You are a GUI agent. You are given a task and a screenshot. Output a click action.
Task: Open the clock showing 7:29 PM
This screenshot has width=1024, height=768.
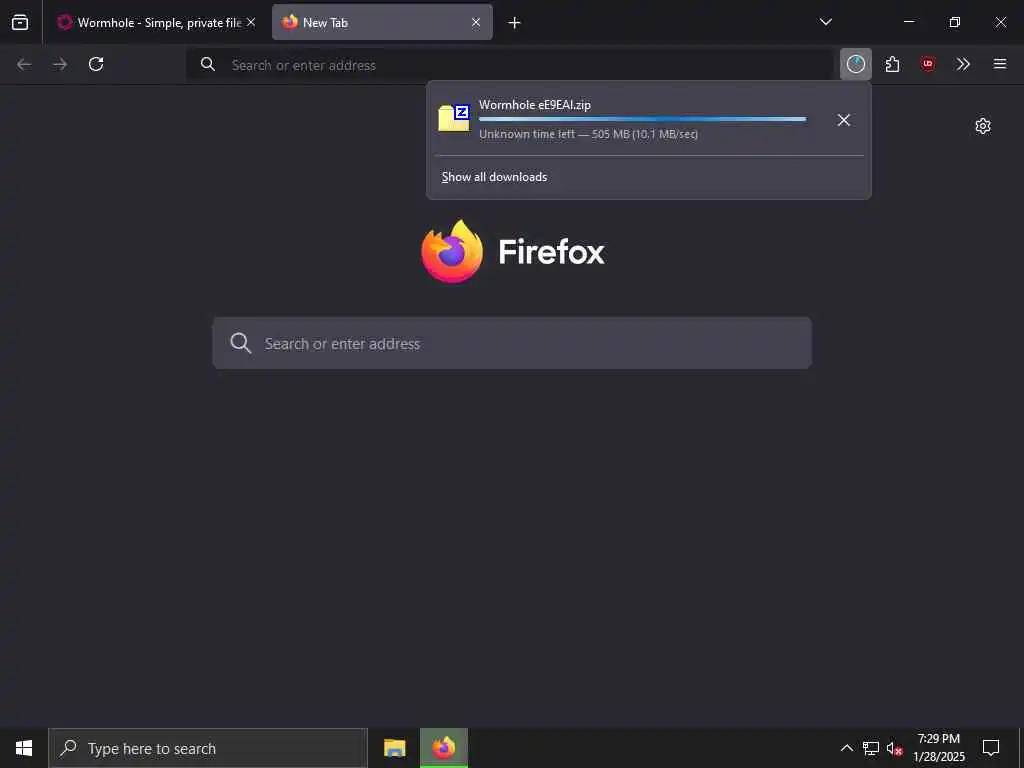(x=938, y=748)
